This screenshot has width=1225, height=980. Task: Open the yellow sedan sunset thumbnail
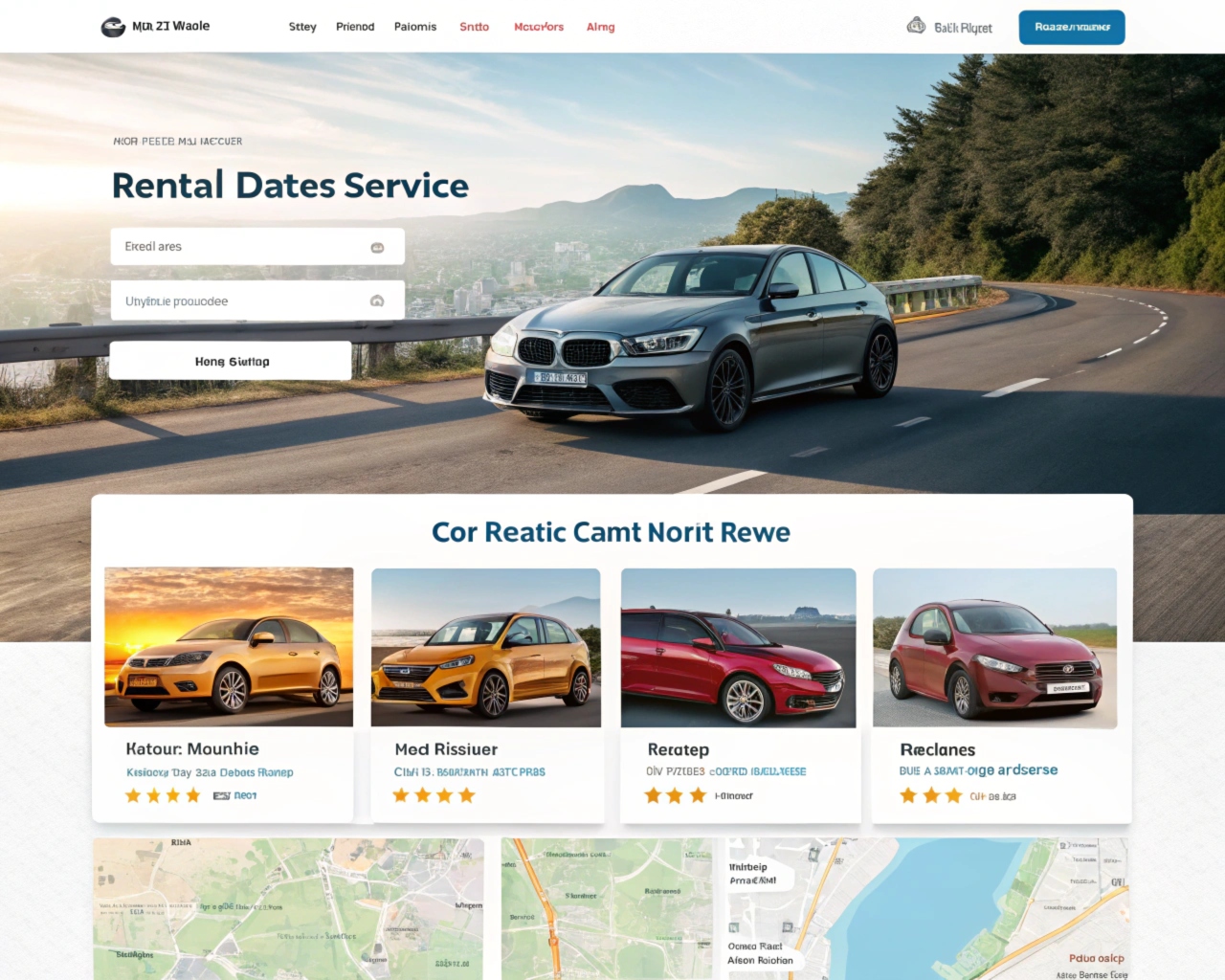pyautogui.click(x=229, y=647)
